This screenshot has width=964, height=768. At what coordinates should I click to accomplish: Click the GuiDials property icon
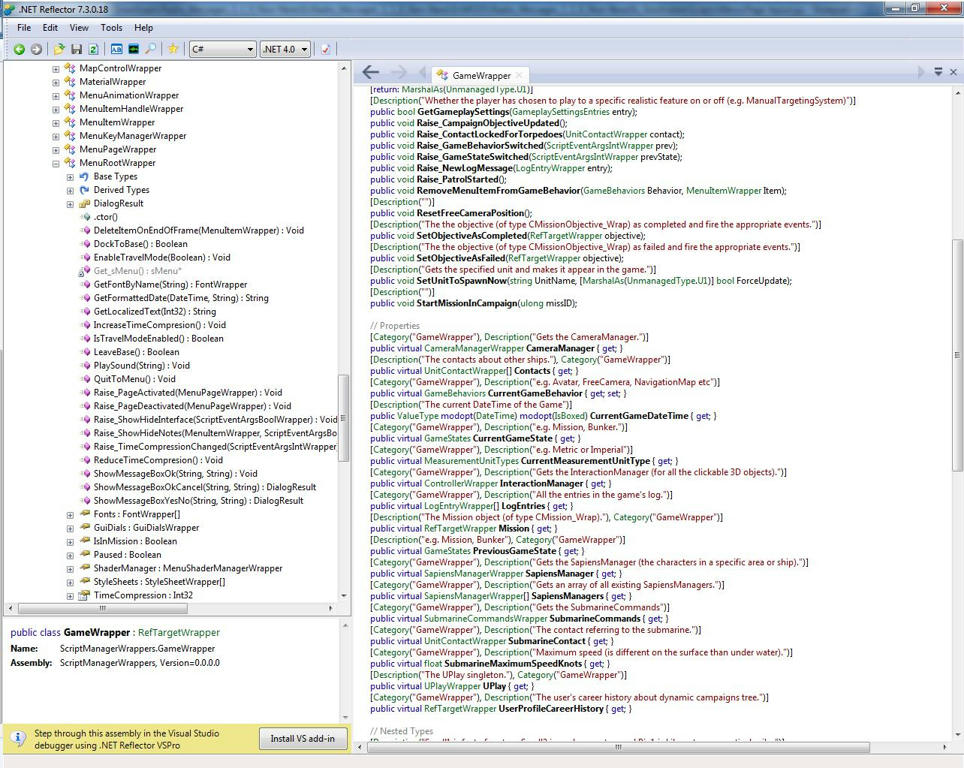pyautogui.click(x=84, y=528)
